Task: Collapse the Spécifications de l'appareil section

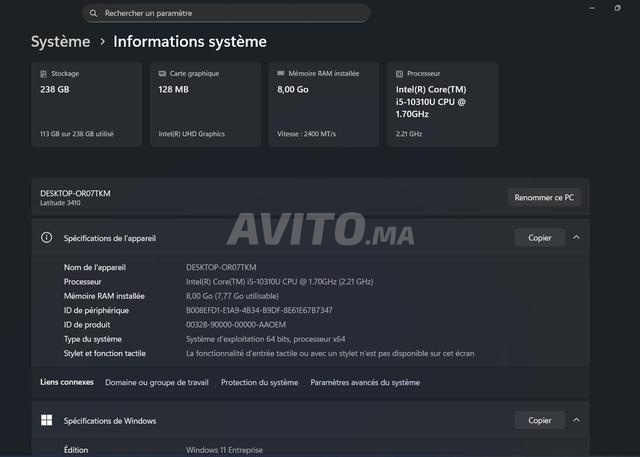Action: click(577, 238)
